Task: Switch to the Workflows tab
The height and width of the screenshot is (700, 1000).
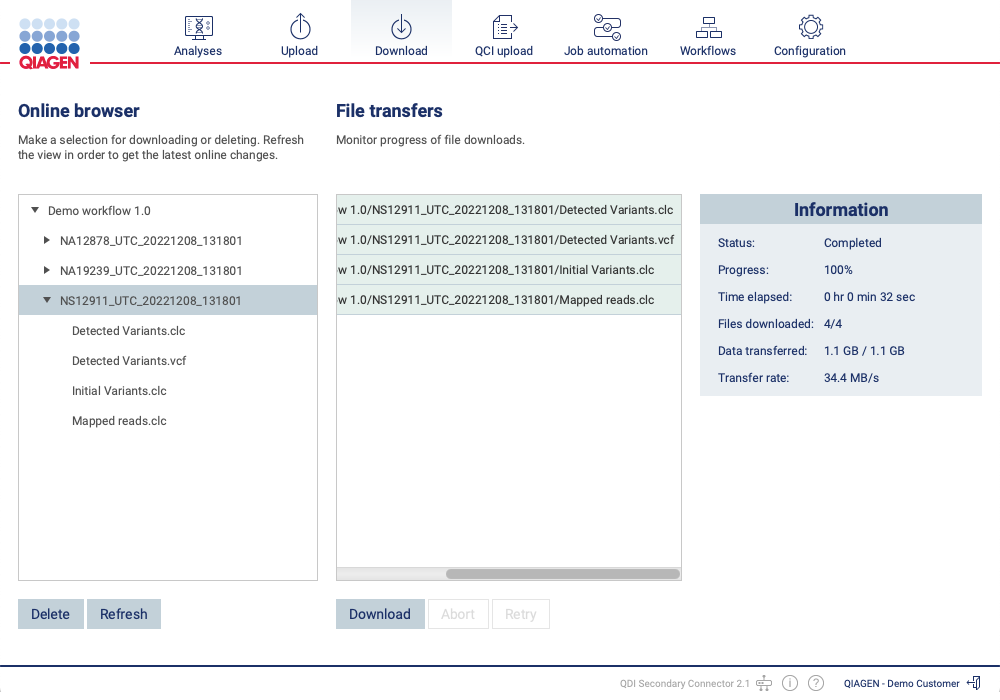Action: (708, 27)
